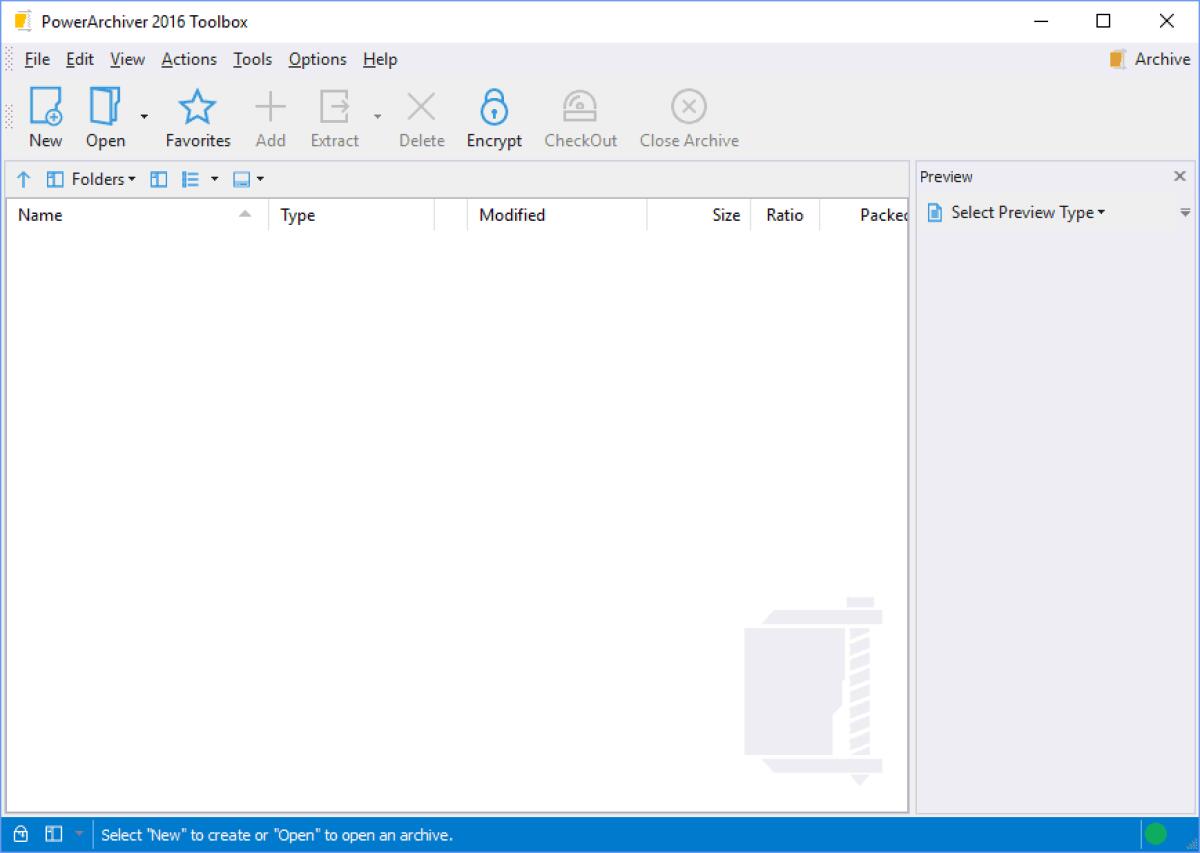This screenshot has width=1200, height=853.
Task: Click the Encrypt lock icon
Action: pyautogui.click(x=494, y=106)
